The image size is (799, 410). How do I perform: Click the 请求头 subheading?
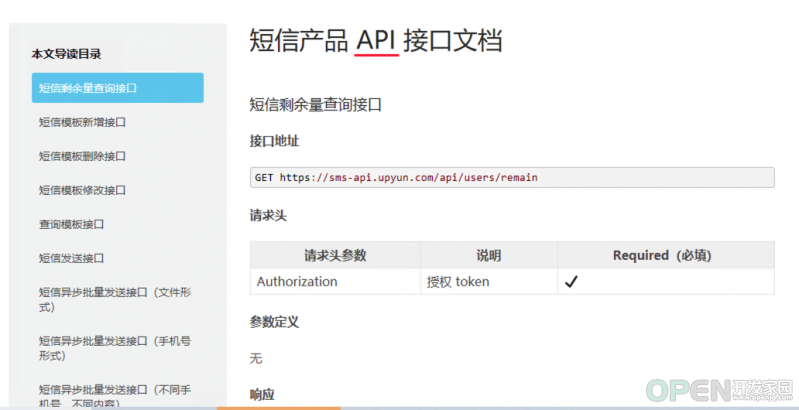click(268, 216)
